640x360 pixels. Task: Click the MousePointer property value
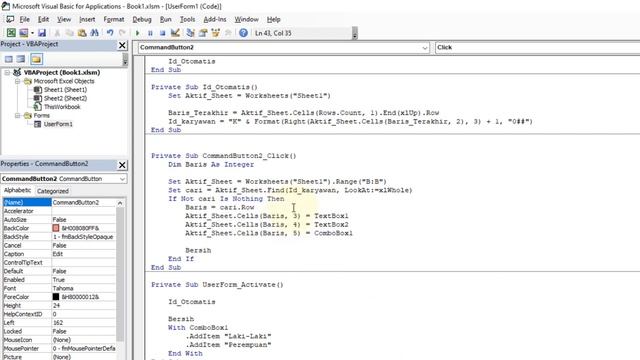pos(84,349)
